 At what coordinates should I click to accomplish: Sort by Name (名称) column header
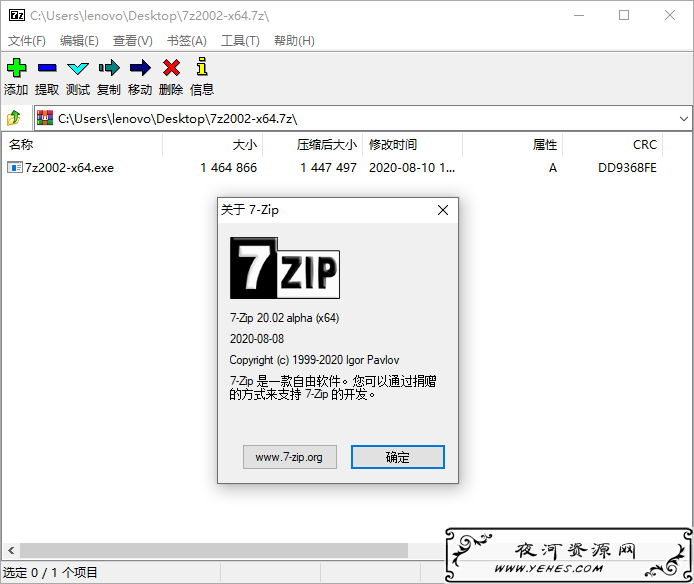[82, 144]
